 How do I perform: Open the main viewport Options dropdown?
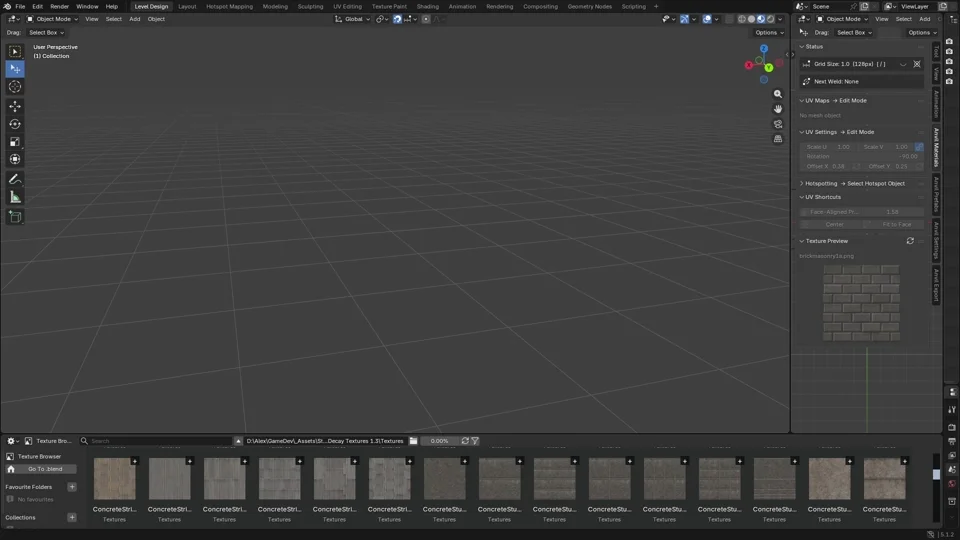(x=769, y=32)
